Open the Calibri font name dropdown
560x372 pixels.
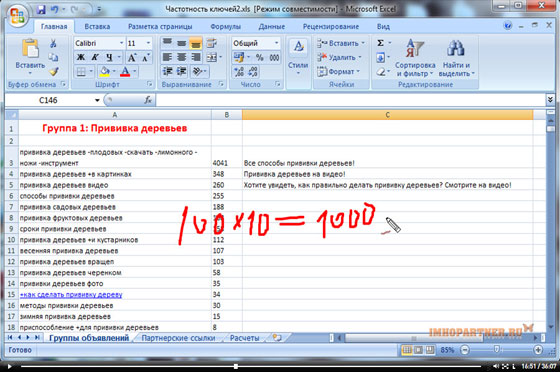(121, 43)
